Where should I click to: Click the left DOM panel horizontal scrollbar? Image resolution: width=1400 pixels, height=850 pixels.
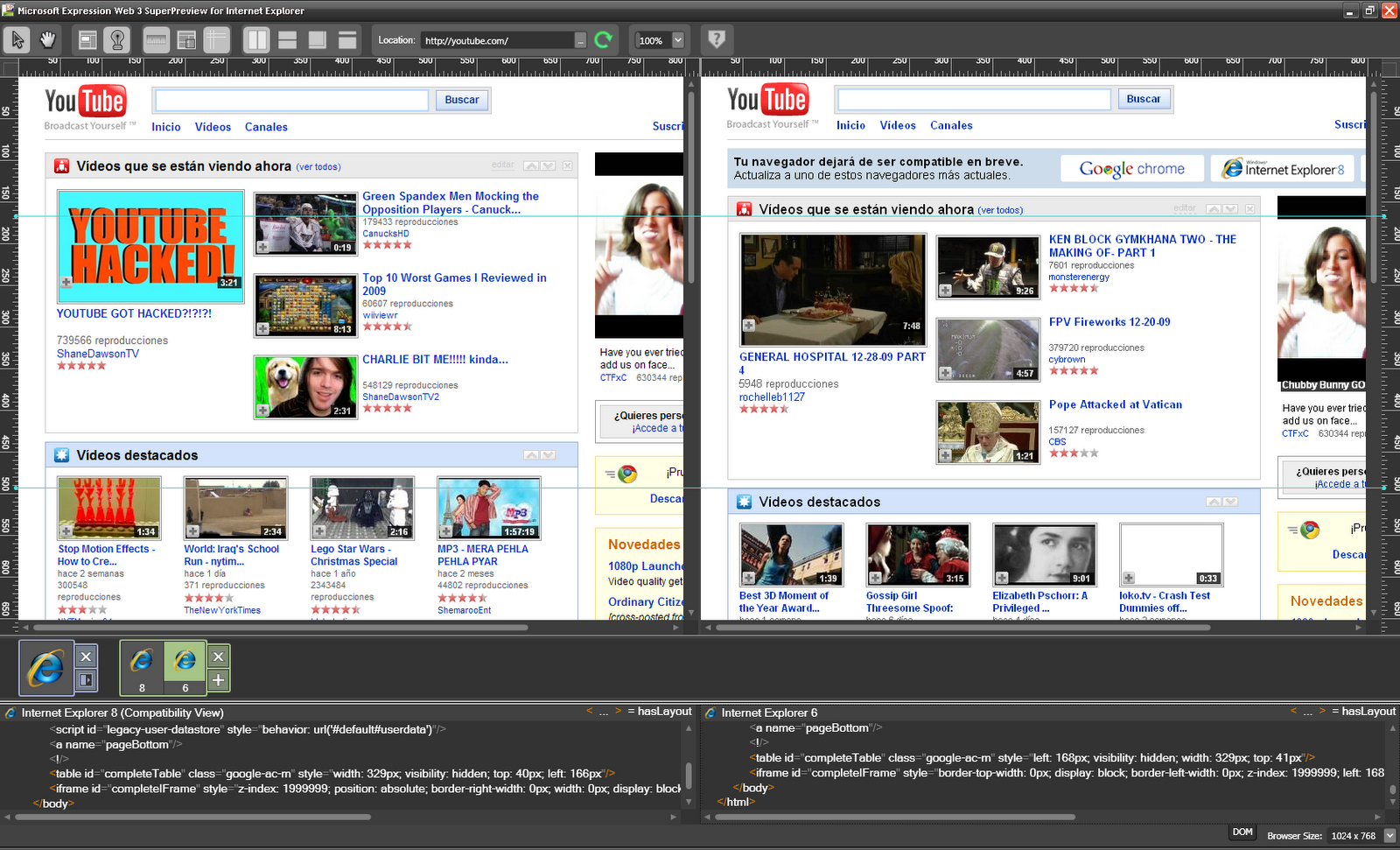(x=193, y=817)
